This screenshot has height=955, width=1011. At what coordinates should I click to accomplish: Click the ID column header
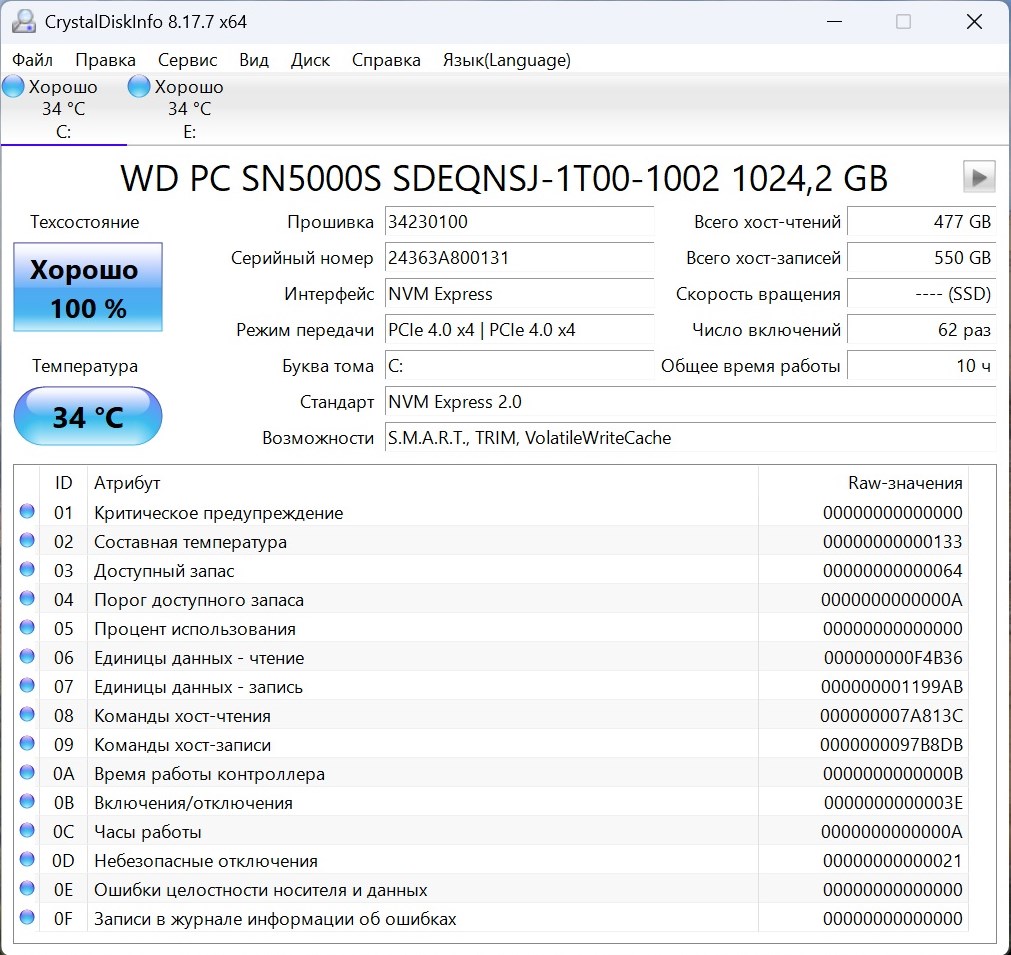click(x=63, y=483)
